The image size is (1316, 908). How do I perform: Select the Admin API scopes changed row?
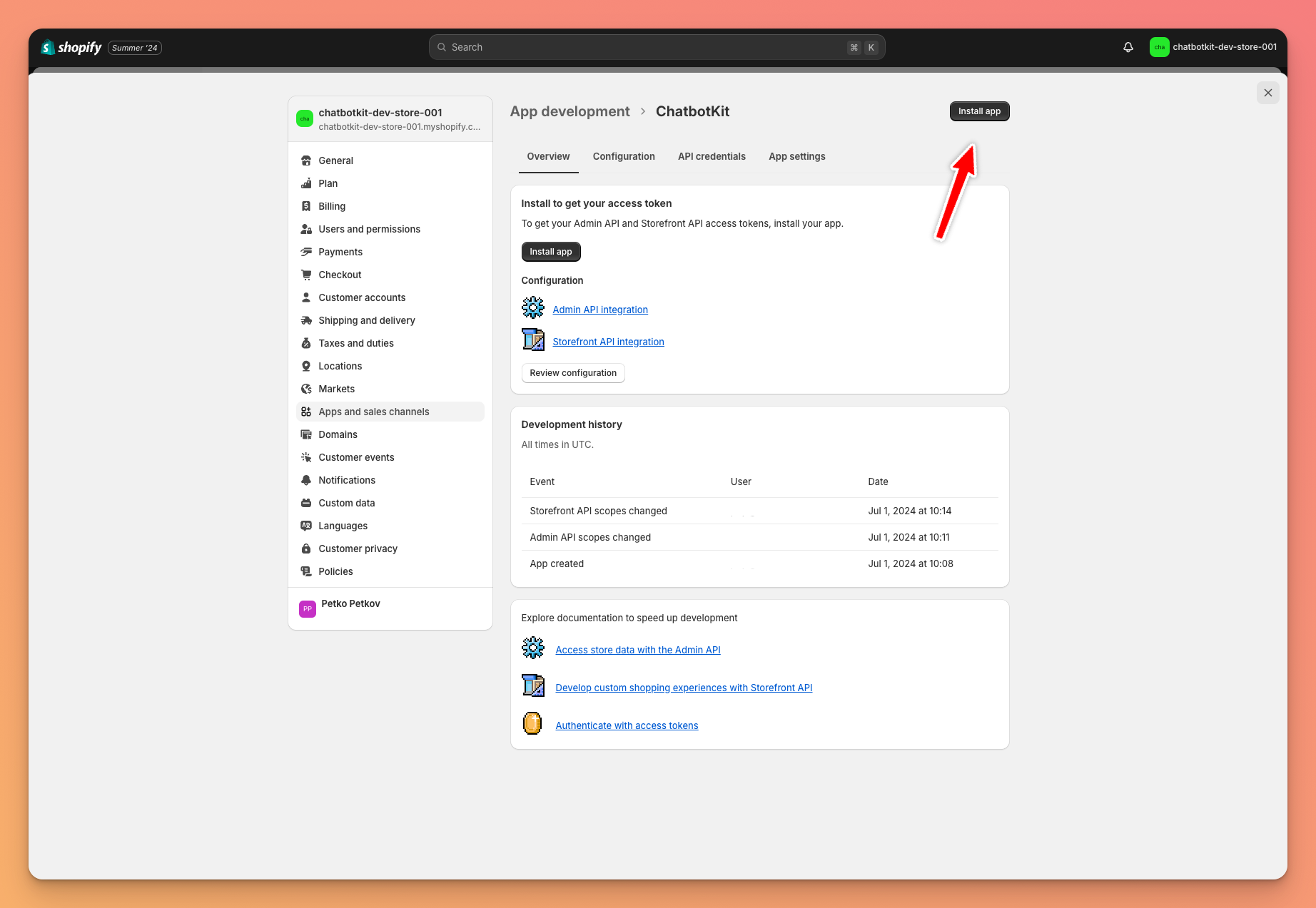point(759,537)
